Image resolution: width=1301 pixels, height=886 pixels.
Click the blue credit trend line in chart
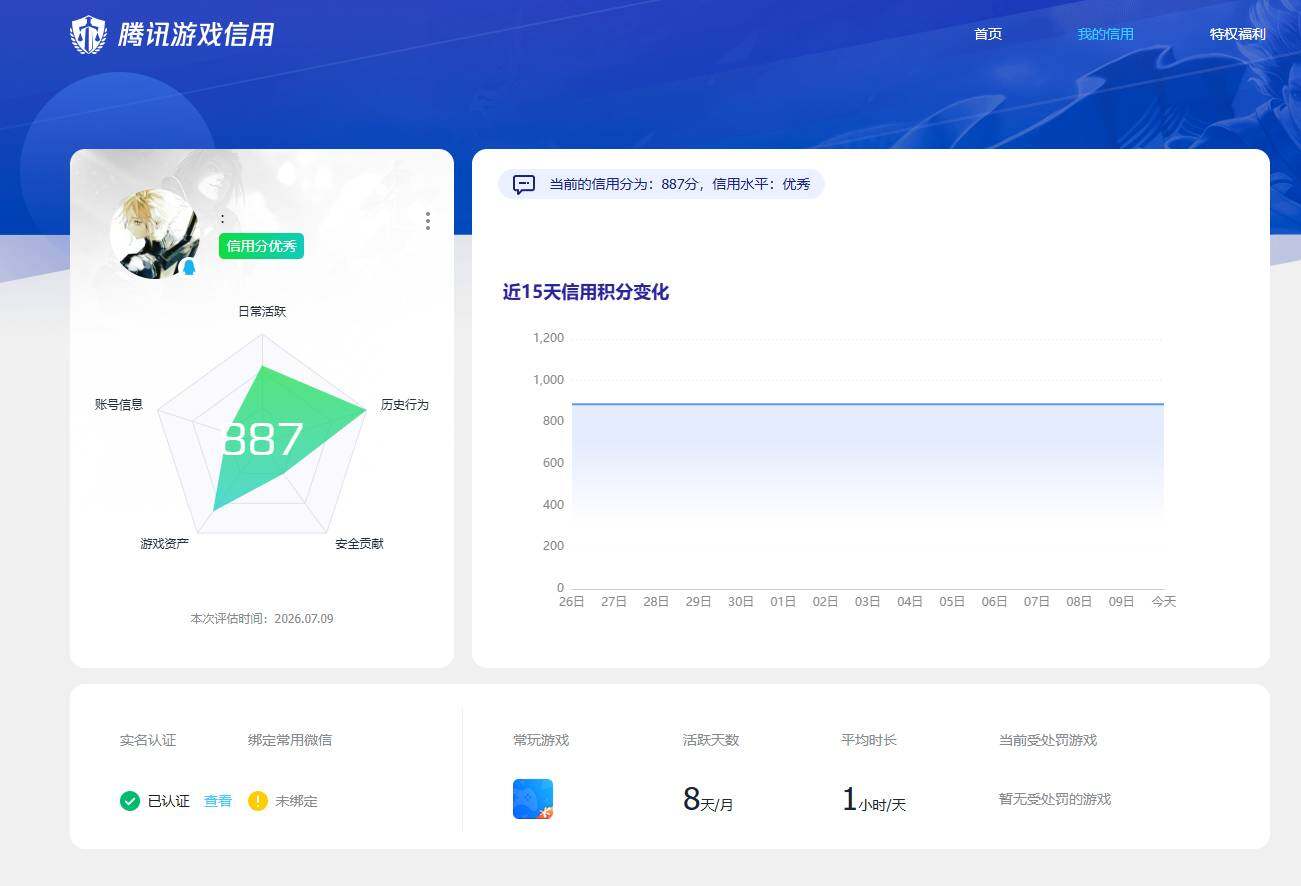tap(868, 404)
